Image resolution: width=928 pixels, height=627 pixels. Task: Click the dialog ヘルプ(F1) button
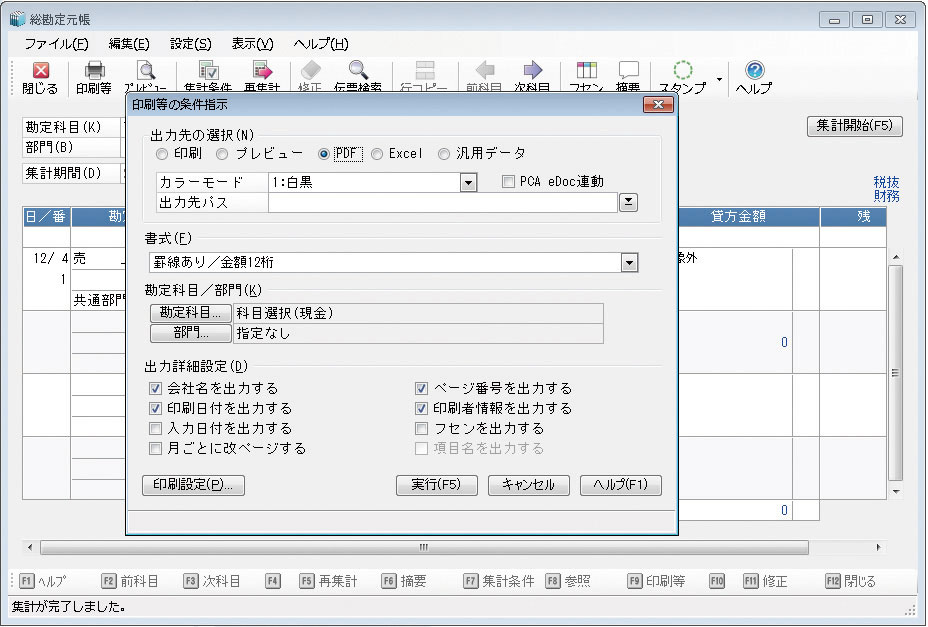(621, 485)
